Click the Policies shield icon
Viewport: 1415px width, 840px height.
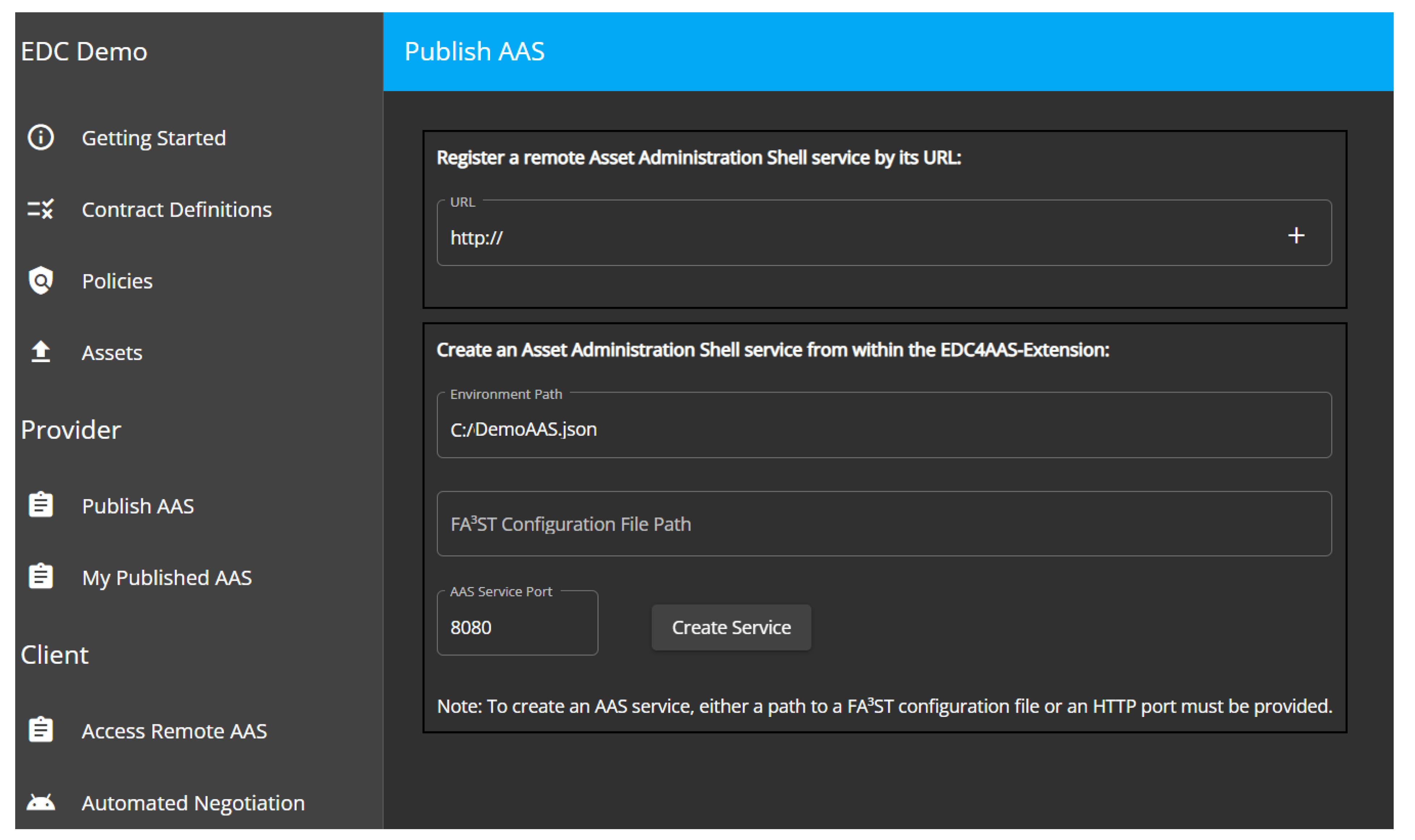tap(41, 280)
